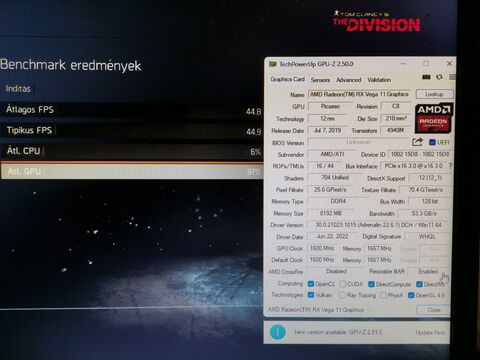Click the Release Date field Jul 7, 2019
This screenshot has height=360, width=480.
(327, 130)
